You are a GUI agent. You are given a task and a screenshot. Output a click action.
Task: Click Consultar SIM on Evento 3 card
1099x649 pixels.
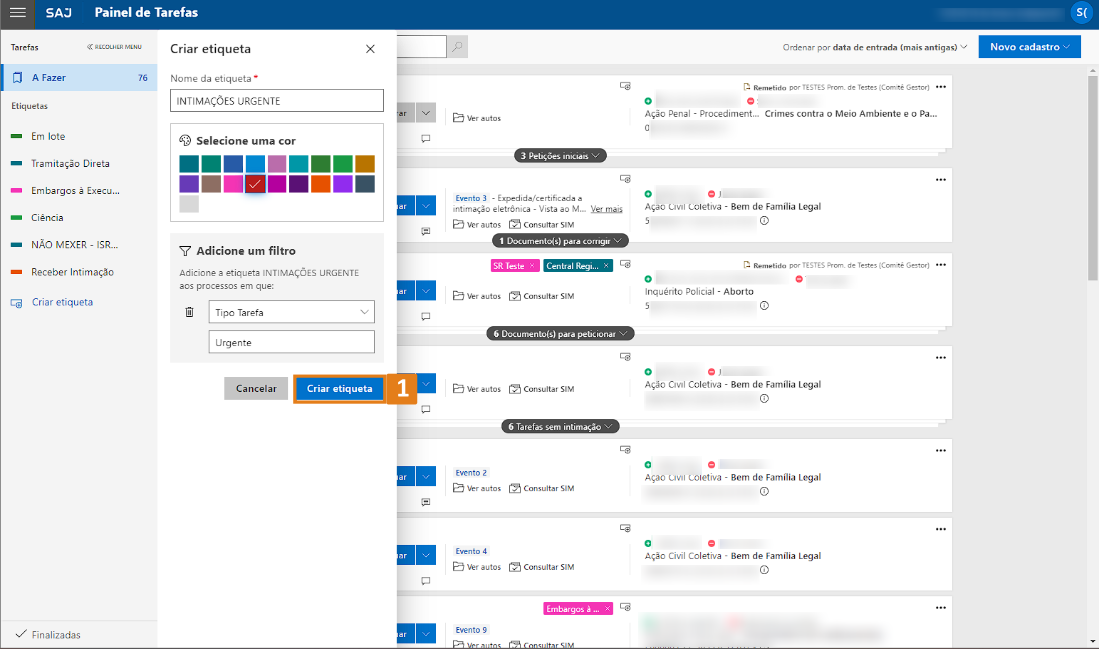point(541,225)
